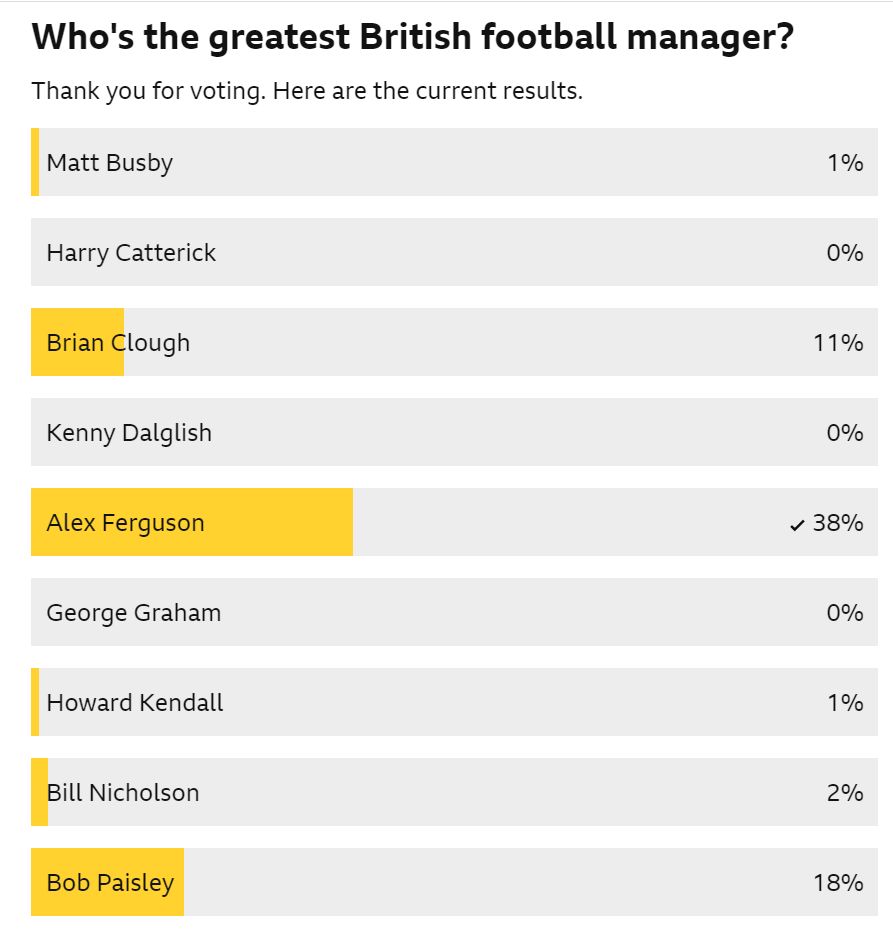893x934 pixels.
Task: Click Alex Ferguson's yellow progress bar
Action: pyautogui.click(x=192, y=522)
